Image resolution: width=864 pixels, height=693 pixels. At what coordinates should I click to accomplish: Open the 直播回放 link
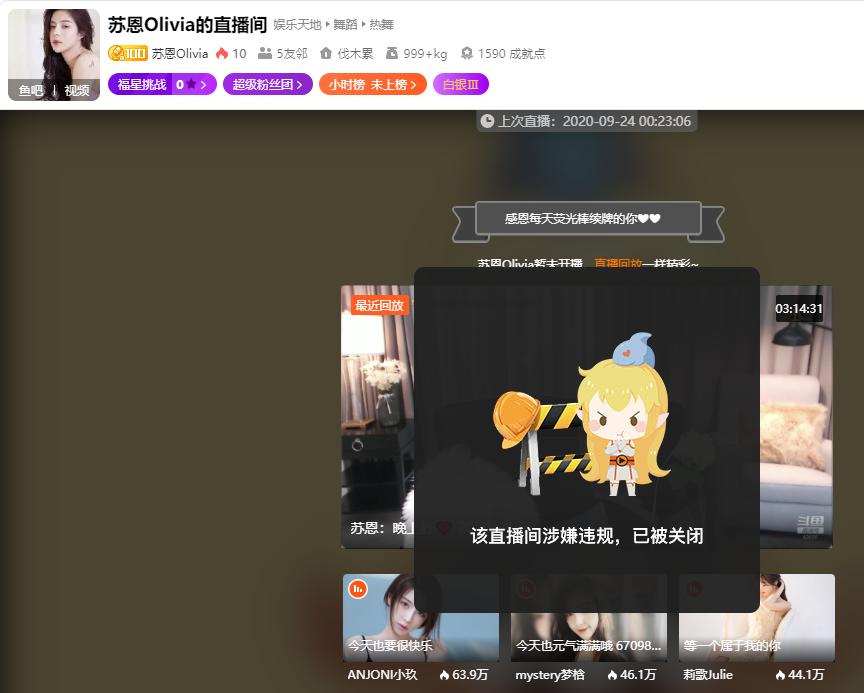pyautogui.click(x=618, y=265)
